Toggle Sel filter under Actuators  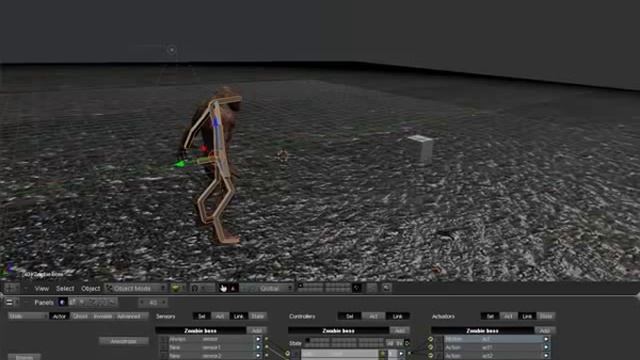pos(490,316)
